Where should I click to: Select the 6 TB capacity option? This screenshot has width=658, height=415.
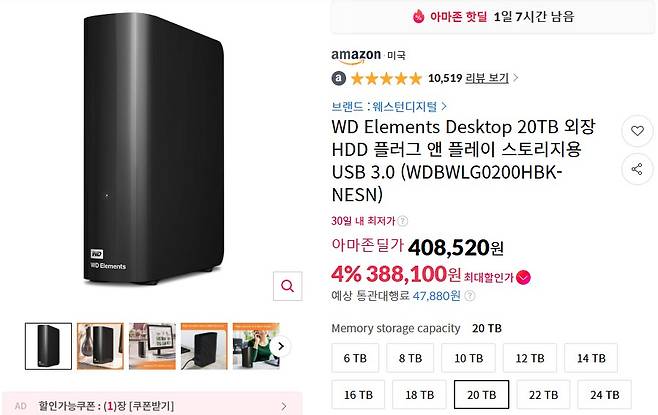click(355, 358)
